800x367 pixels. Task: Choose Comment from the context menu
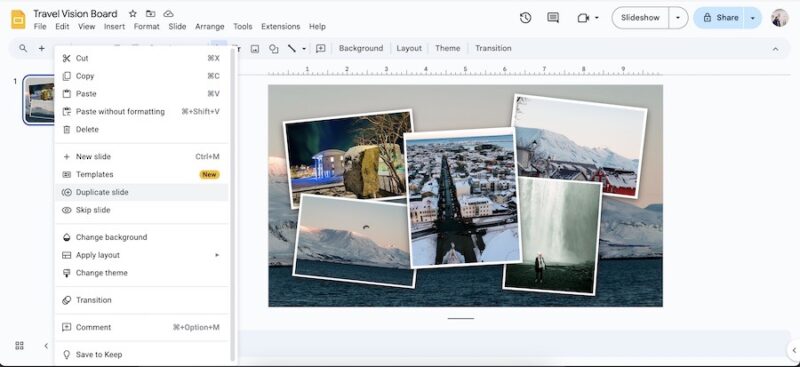(141, 327)
